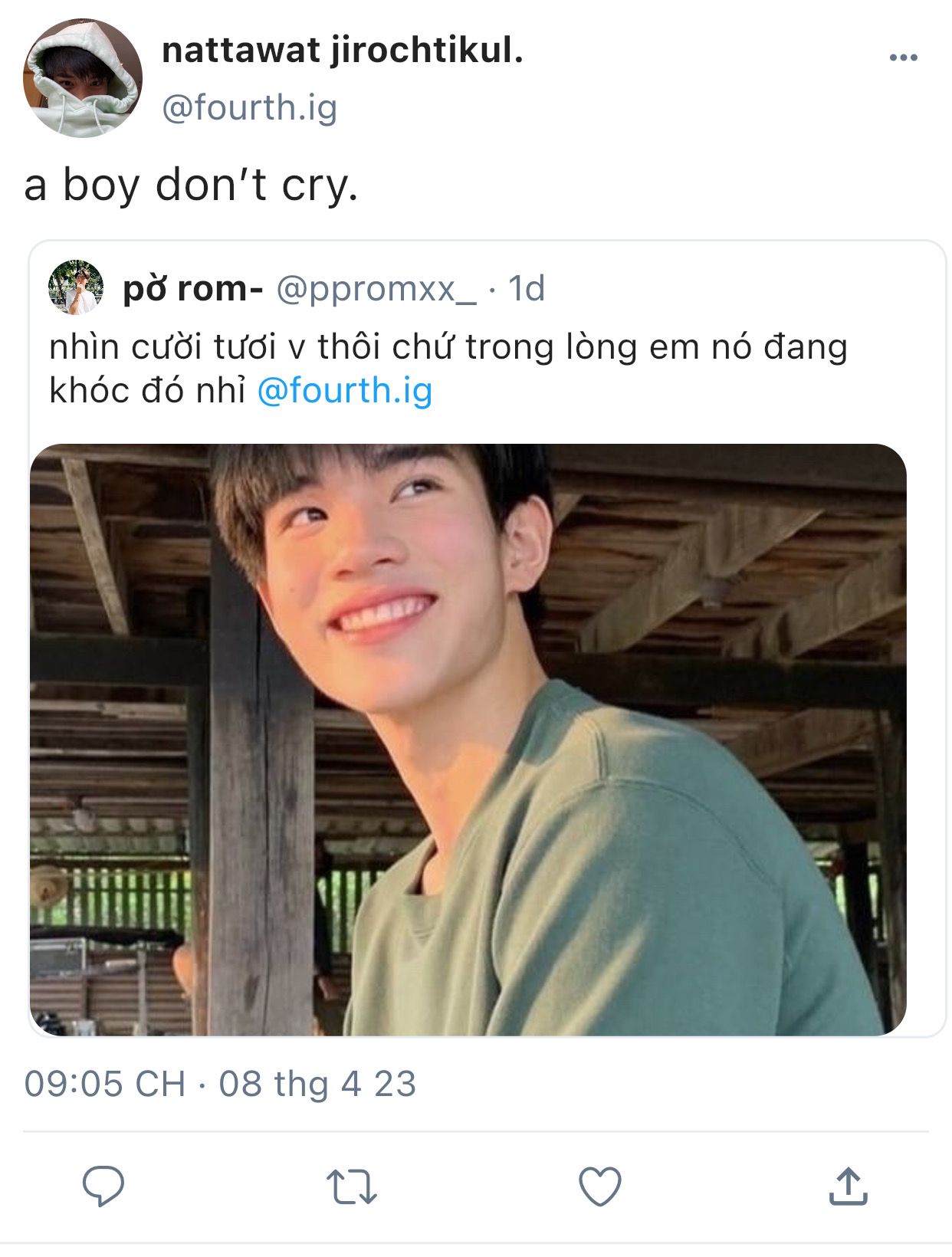Screen dimensions: 952x1257
Task: Open the share icon at bottom right
Action: (848, 1186)
